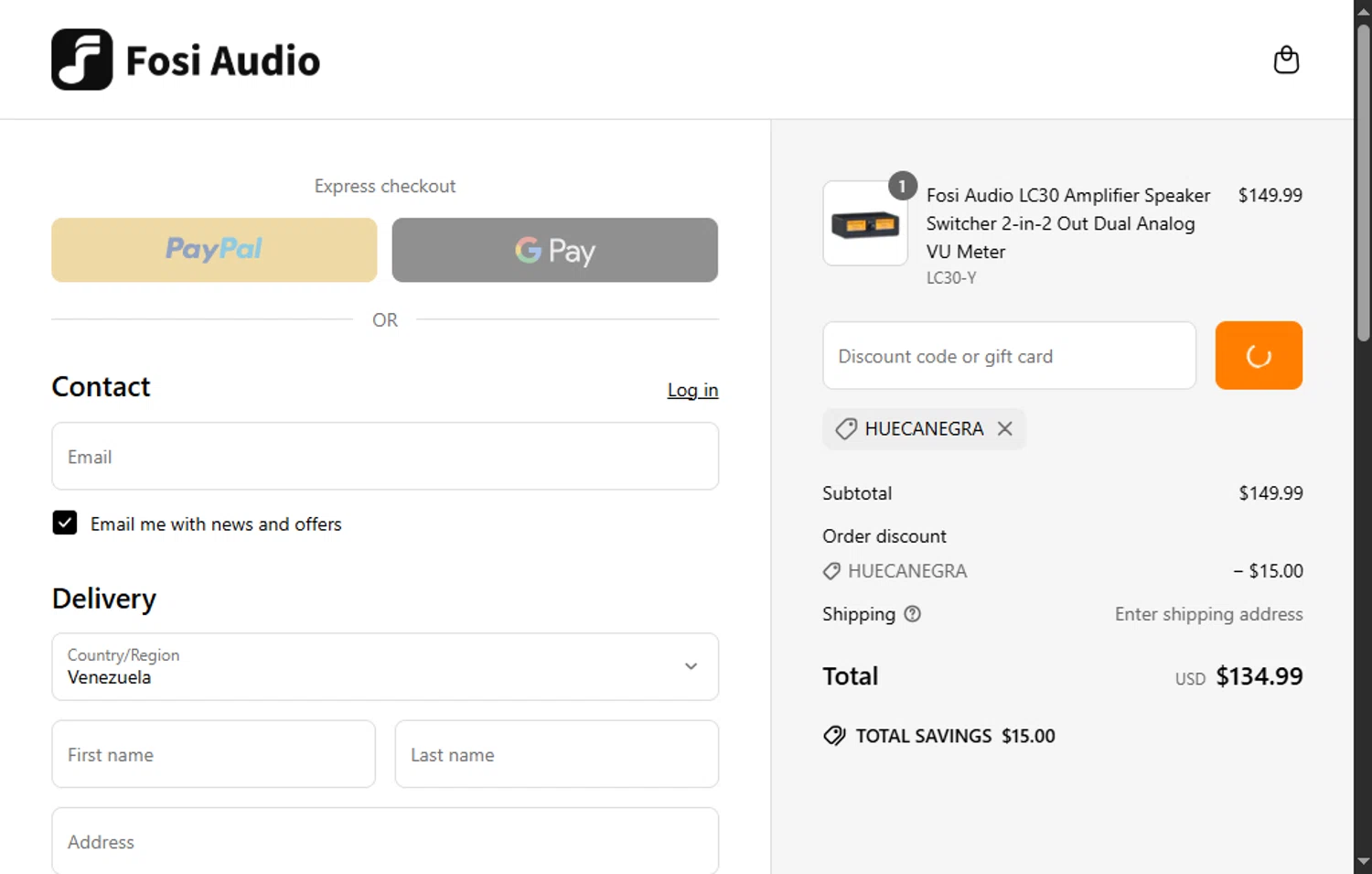Screen dimensions: 1372x874
Task: Click the tag icon beside TOTAL SAVINGS
Action: [834, 736]
